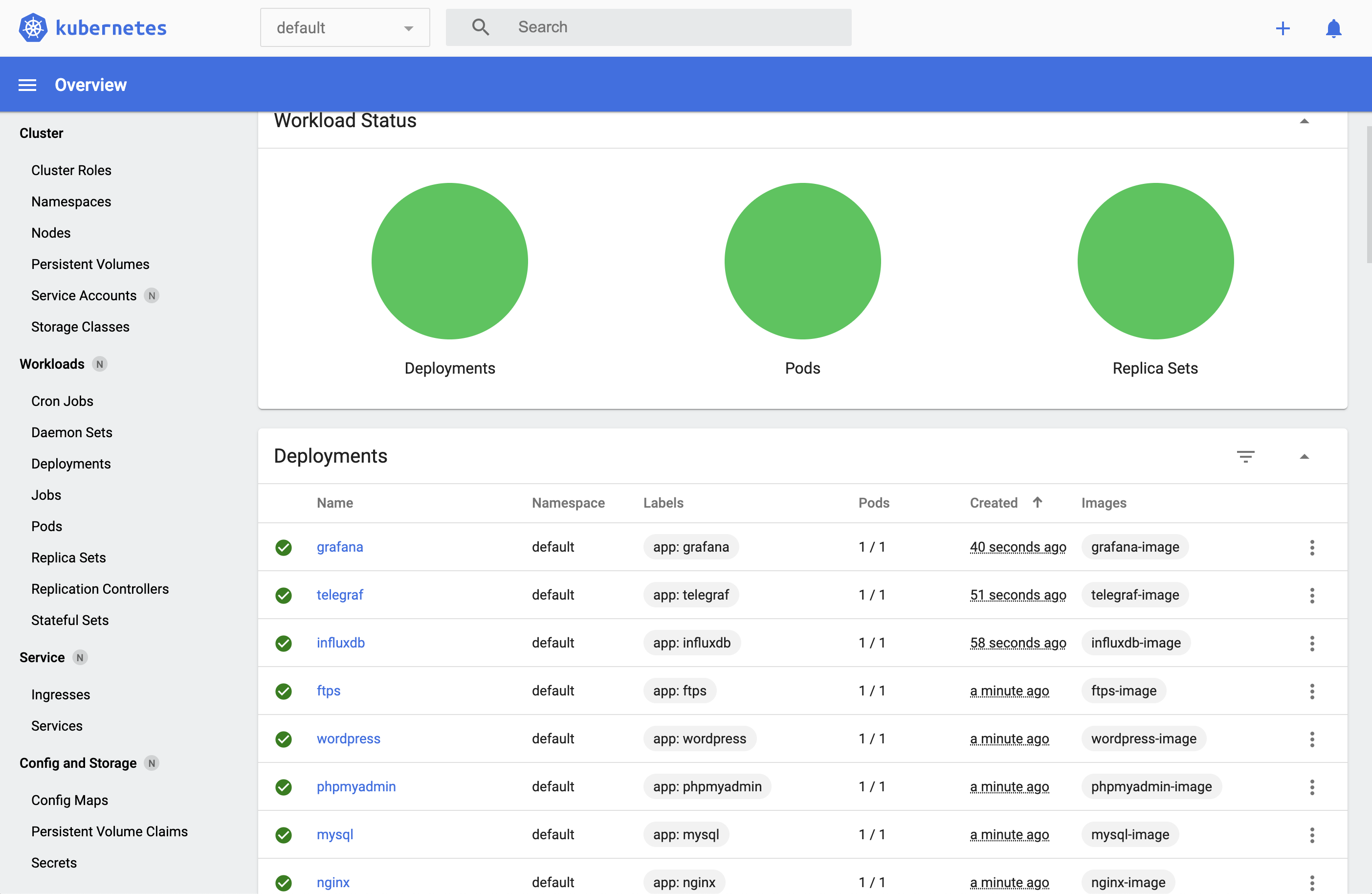Click the Created column header
The height and width of the screenshot is (894, 1372).
click(x=993, y=502)
